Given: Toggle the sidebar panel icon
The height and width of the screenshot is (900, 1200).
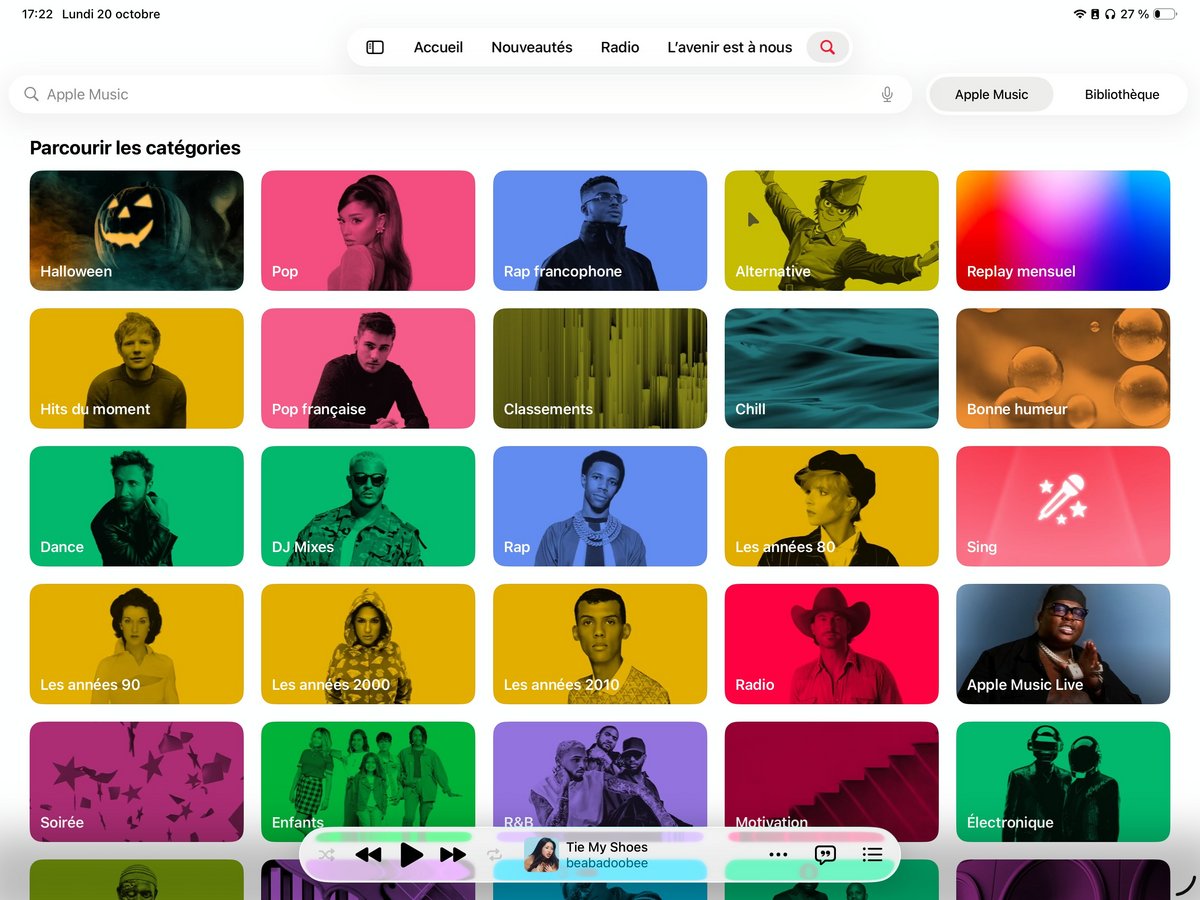Looking at the screenshot, I should click(375, 47).
